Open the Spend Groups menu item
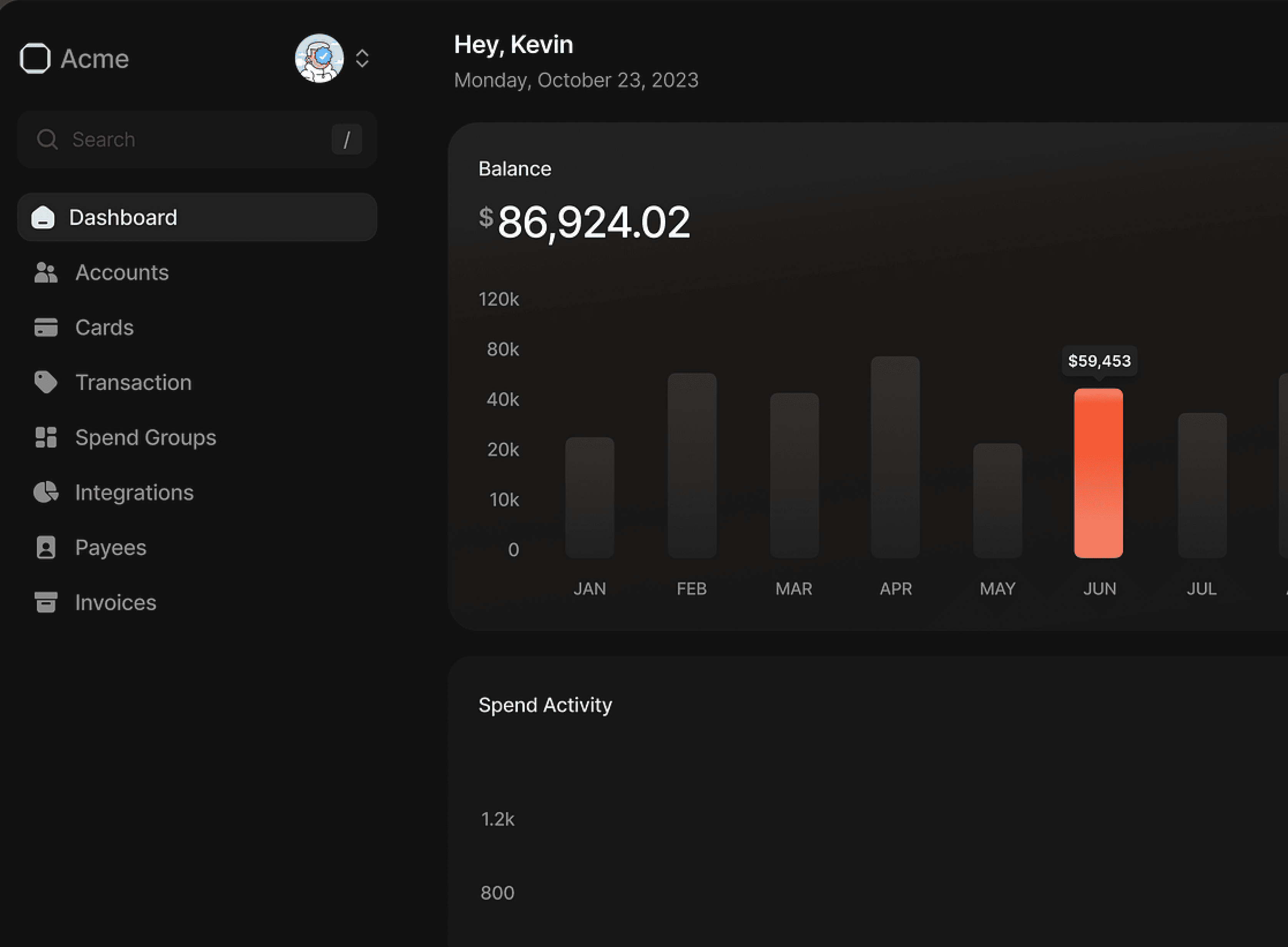This screenshot has height=947, width=1288. pyautogui.click(x=146, y=438)
